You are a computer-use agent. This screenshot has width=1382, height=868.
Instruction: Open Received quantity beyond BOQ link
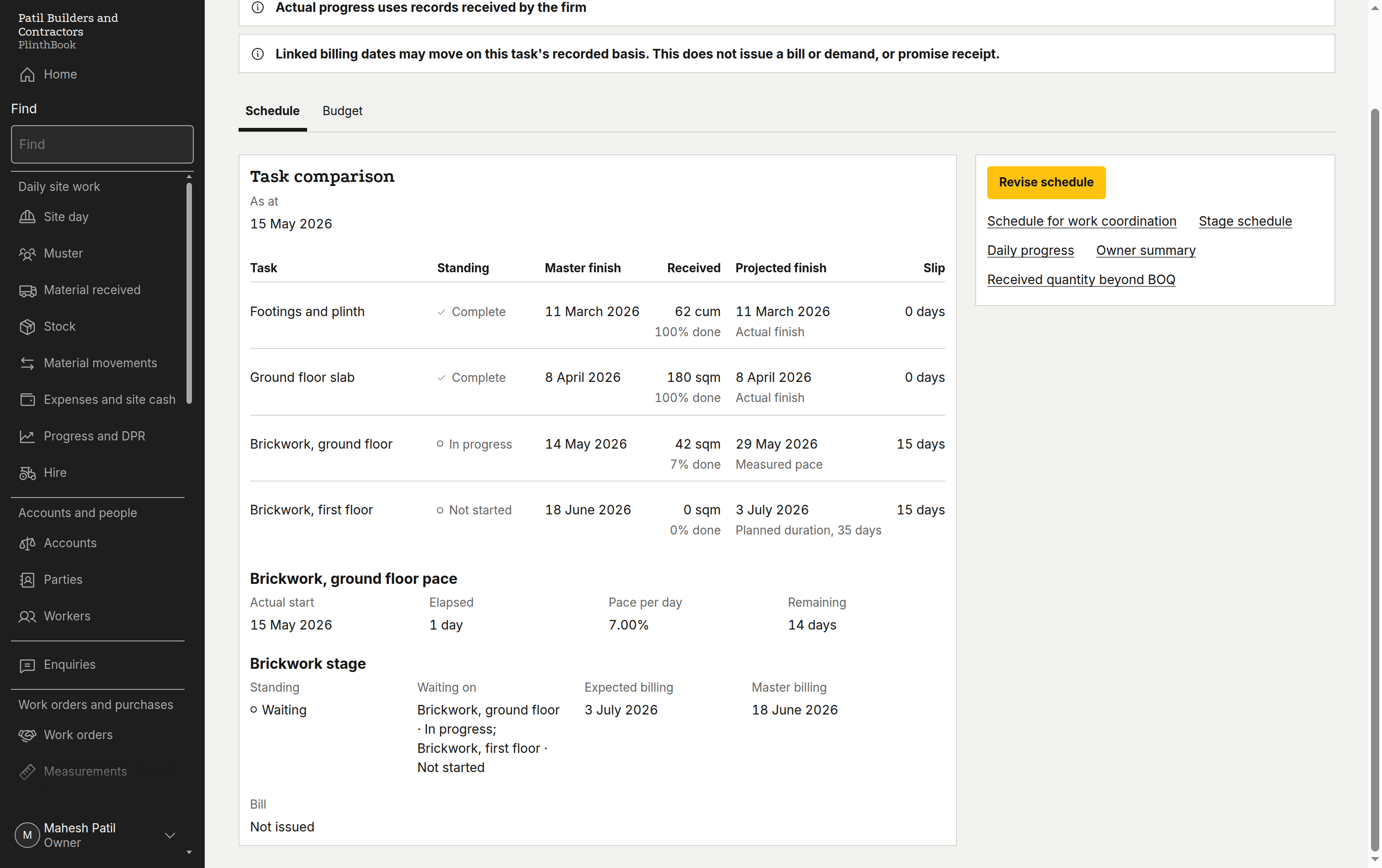[1081, 280]
